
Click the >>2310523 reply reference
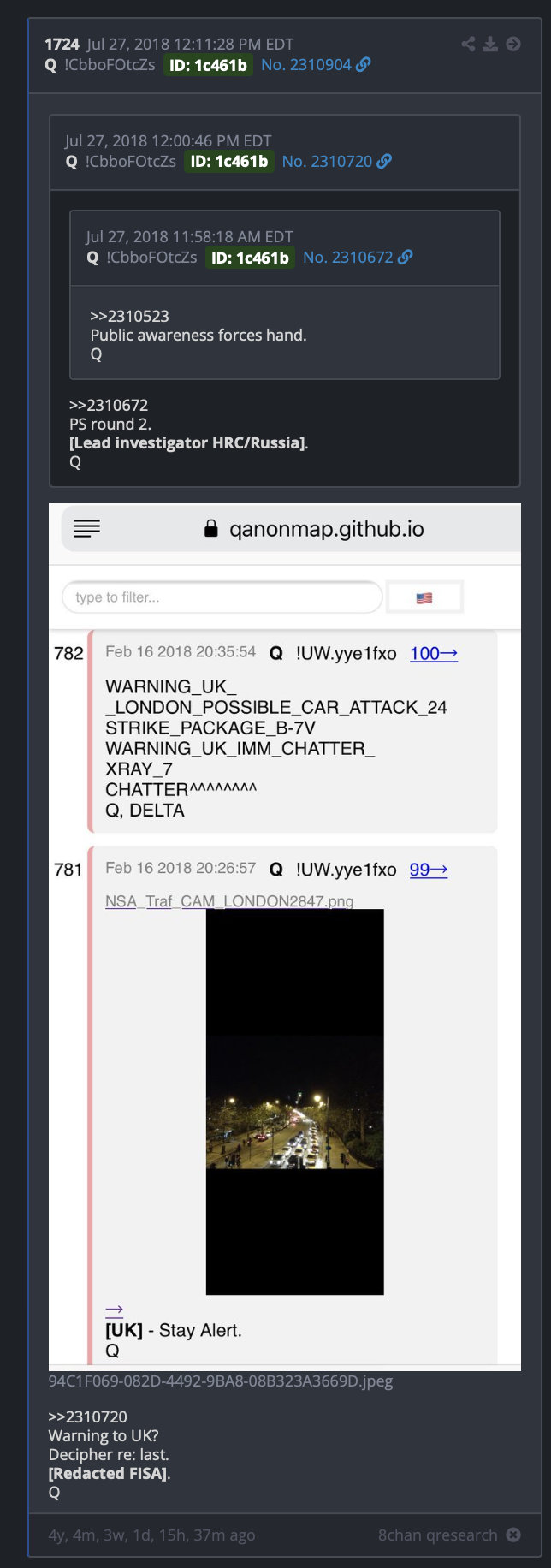click(129, 316)
